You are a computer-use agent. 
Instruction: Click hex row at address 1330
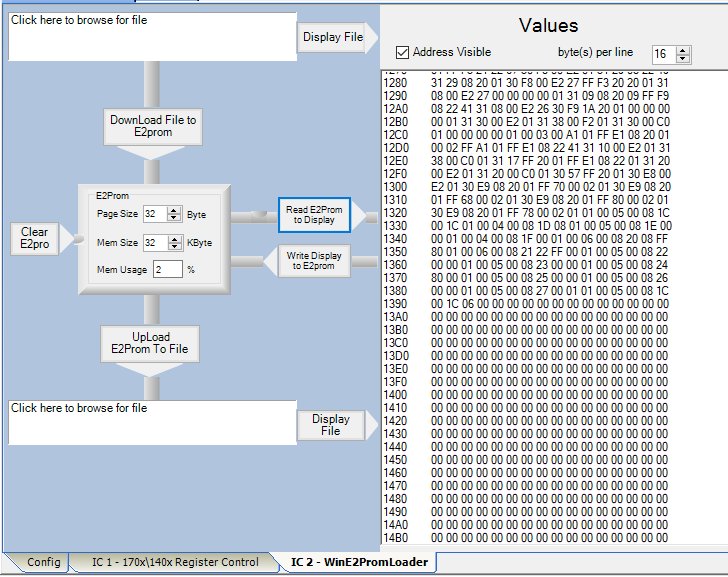527,226
